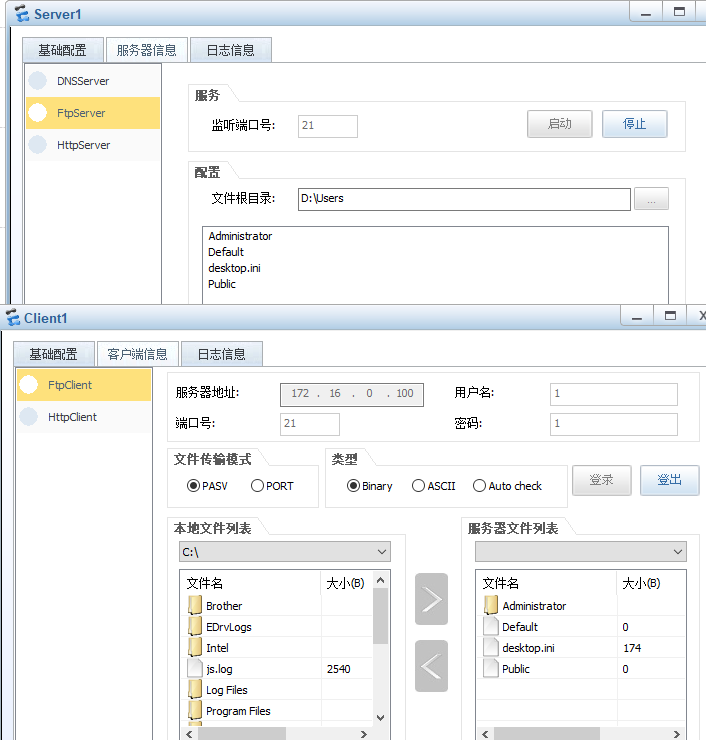Click the 文件根目录 path field
Screen dimensions: 706x740
(464, 199)
